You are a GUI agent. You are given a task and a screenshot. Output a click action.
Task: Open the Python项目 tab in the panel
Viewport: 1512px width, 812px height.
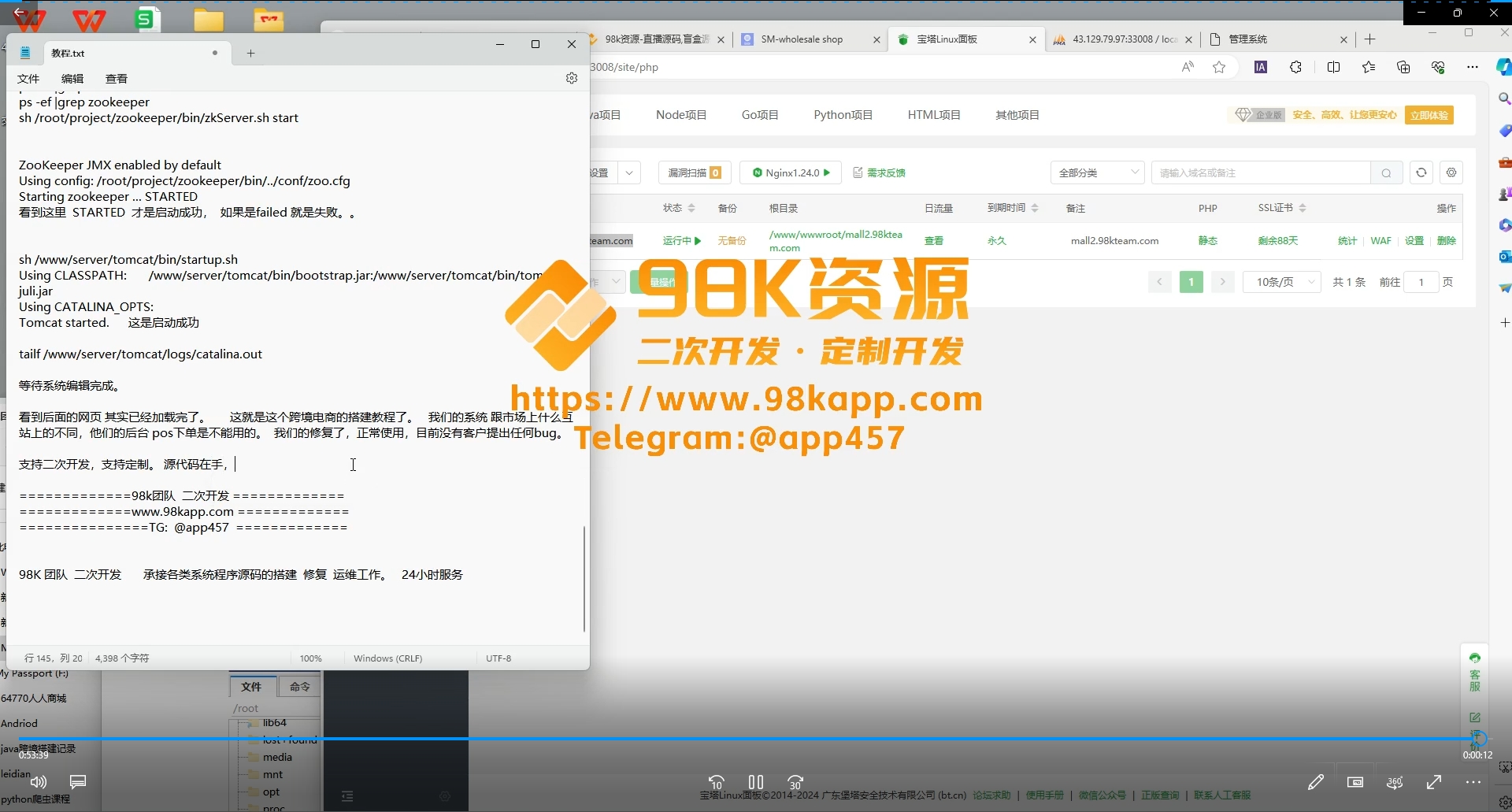click(843, 115)
